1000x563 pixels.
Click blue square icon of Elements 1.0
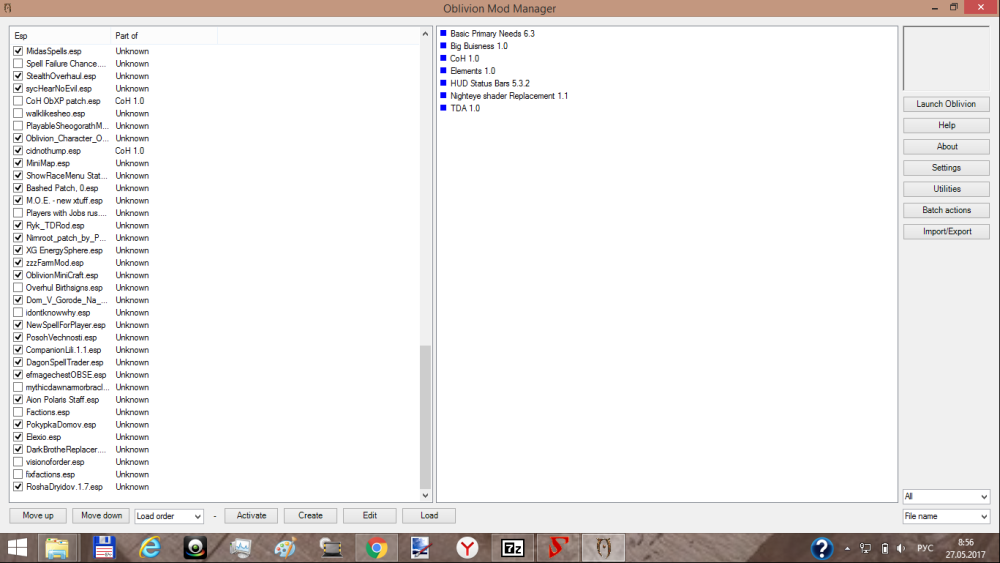coord(443,71)
